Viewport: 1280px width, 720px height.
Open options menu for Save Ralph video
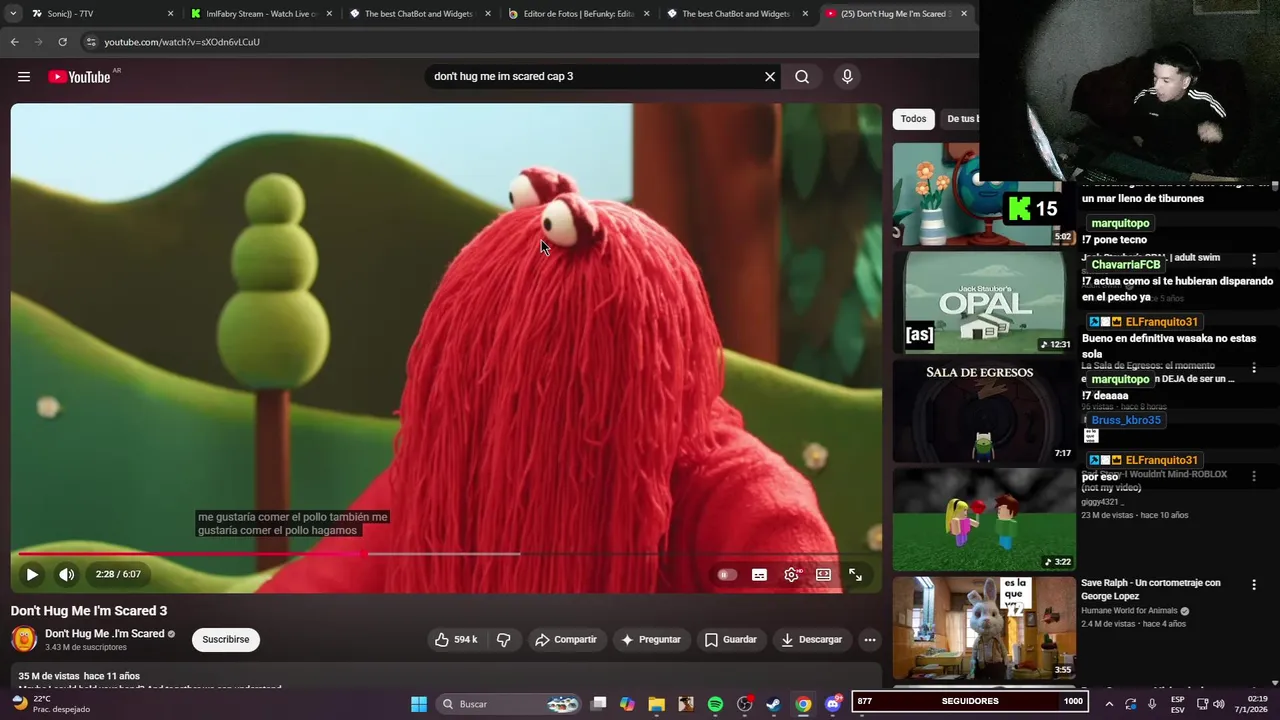(x=1254, y=584)
